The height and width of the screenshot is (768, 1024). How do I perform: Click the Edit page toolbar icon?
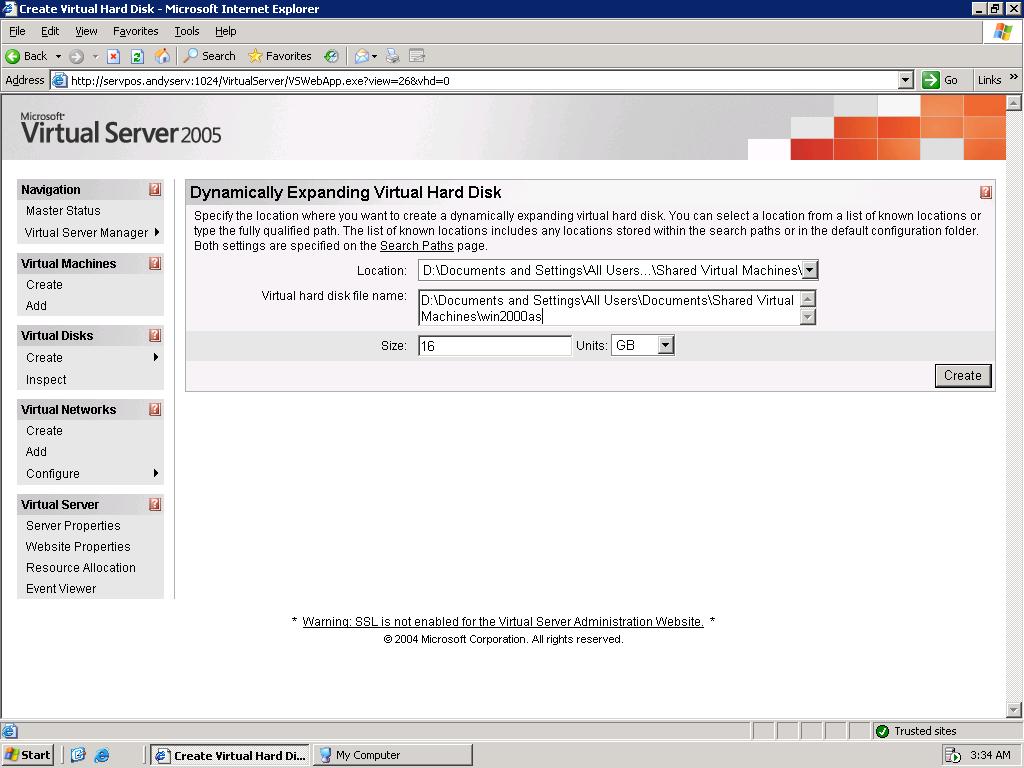[417, 56]
